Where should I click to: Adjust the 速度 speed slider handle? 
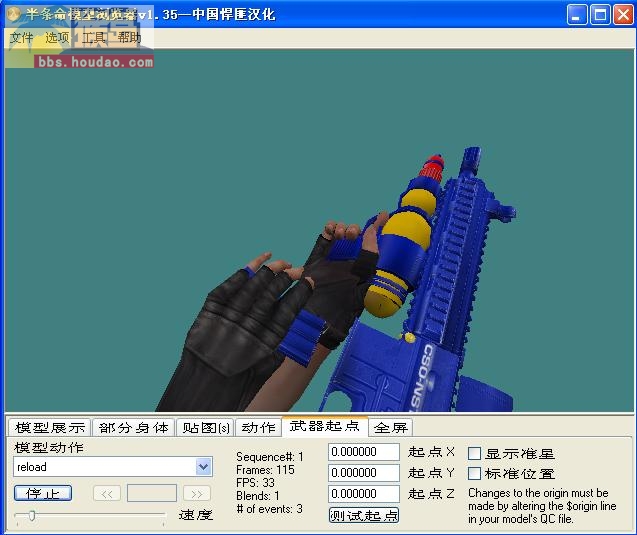pos(32,516)
